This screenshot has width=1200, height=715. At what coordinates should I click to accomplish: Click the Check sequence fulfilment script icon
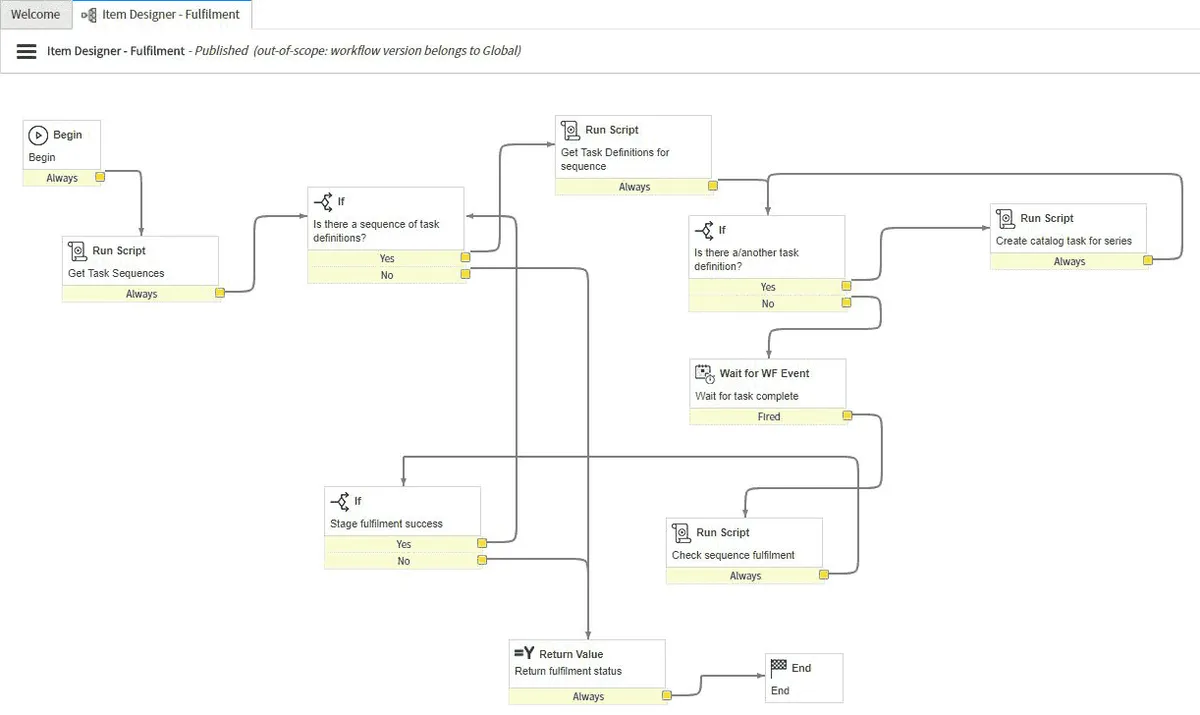pyautogui.click(x=682, y=532)
